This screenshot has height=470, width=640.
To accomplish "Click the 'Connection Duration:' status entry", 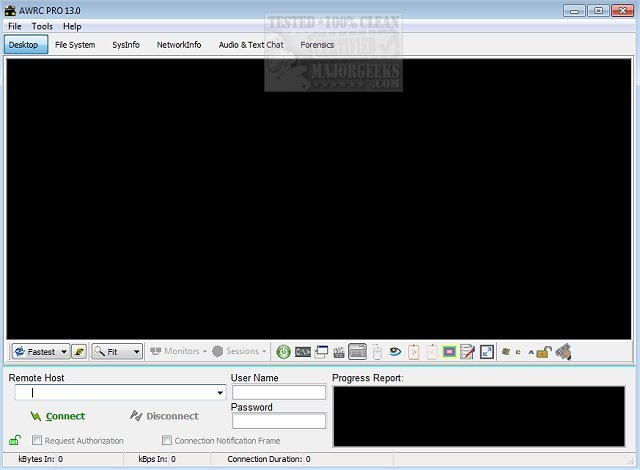I will click(269, 459).
